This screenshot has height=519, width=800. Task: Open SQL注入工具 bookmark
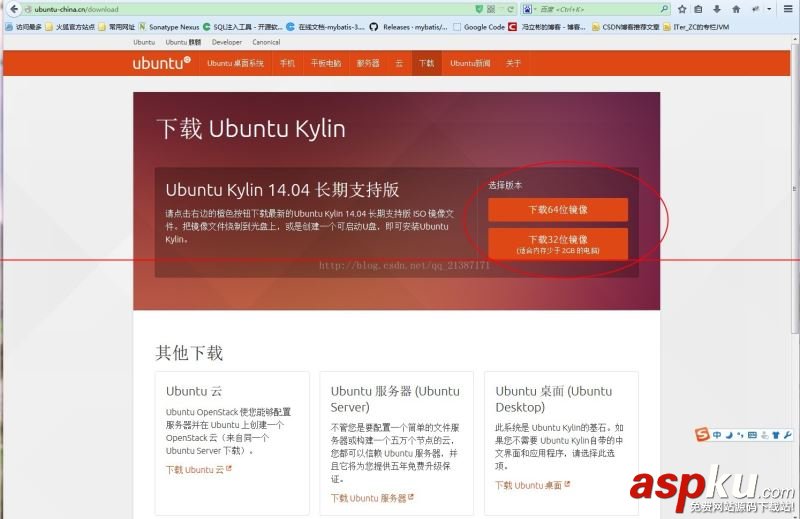coord(242,27)
